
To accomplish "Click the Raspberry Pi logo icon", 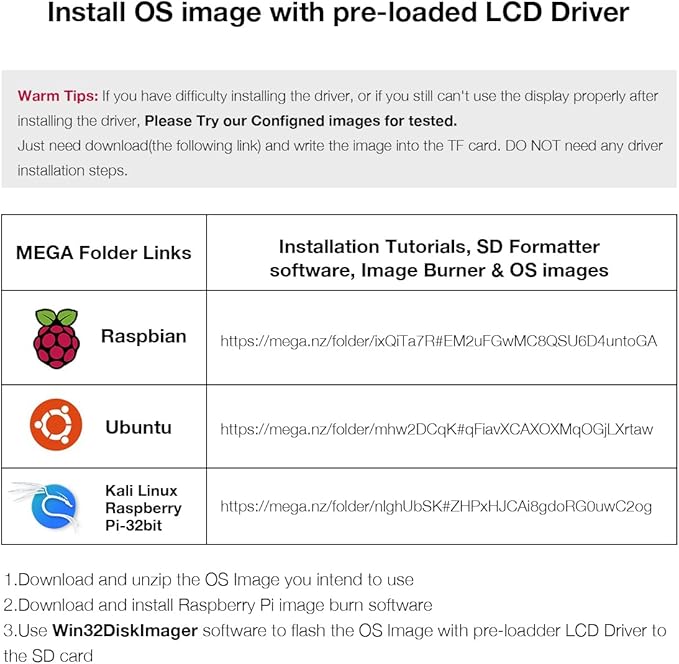I will coord(56,338).
